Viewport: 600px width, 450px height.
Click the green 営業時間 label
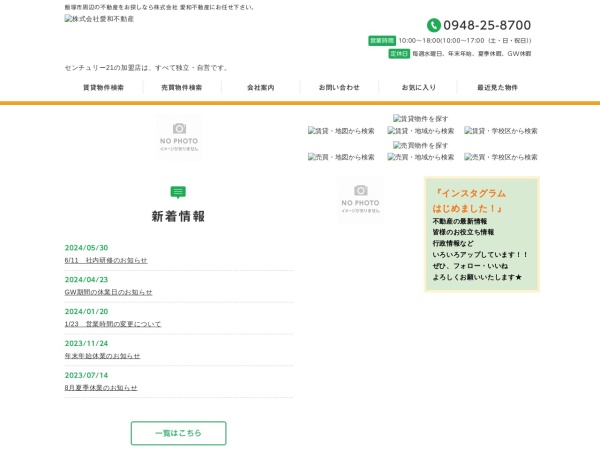pyautogui.click(x=382, y=41)
